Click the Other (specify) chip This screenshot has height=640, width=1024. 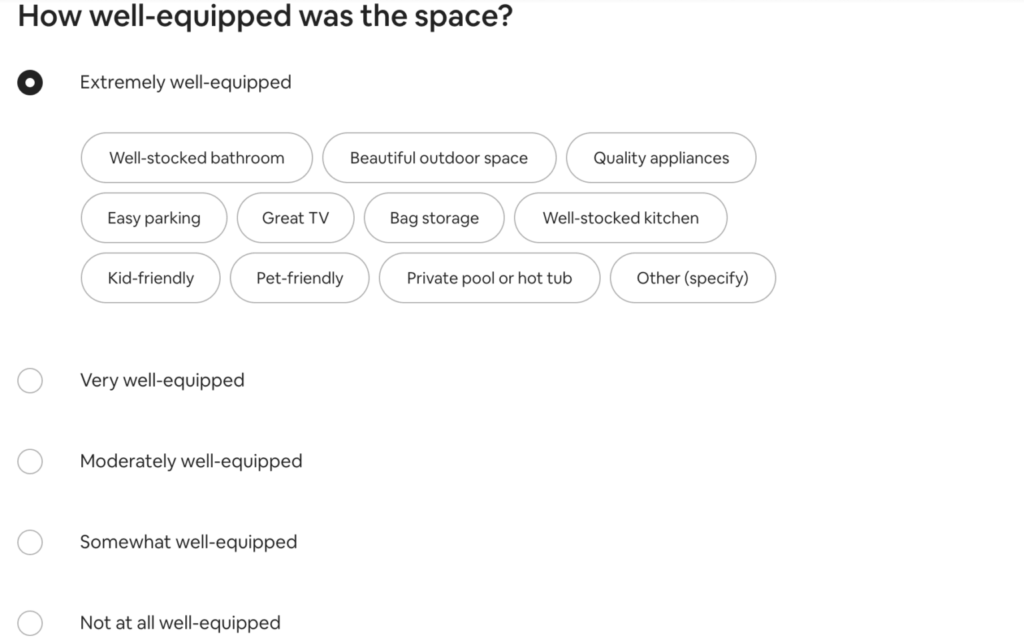pyautogui.click(x=693, y=278)
